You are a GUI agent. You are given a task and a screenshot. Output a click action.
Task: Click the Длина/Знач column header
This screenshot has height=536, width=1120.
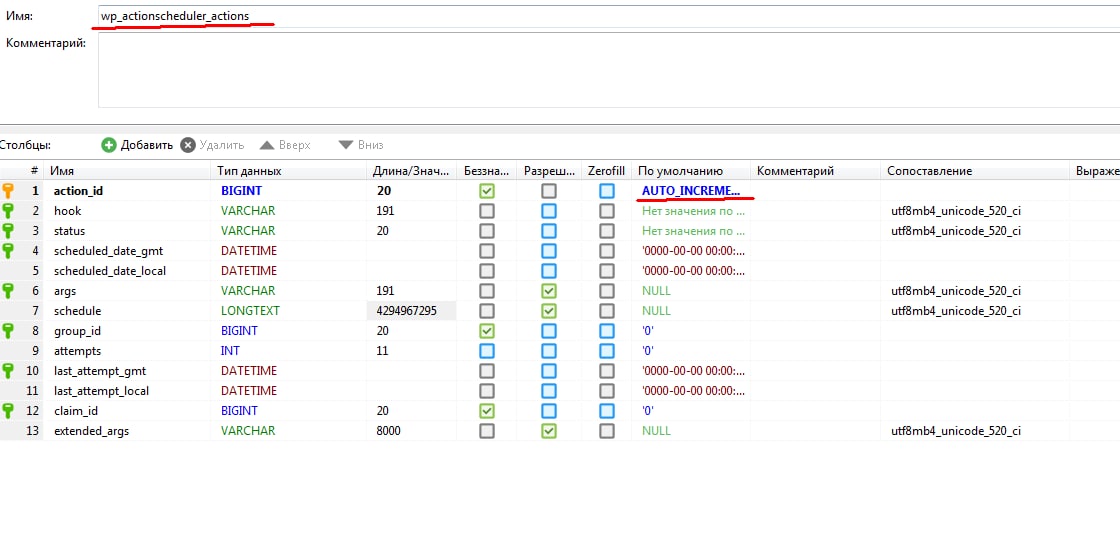pyautogui.click(x=412, y=171)
